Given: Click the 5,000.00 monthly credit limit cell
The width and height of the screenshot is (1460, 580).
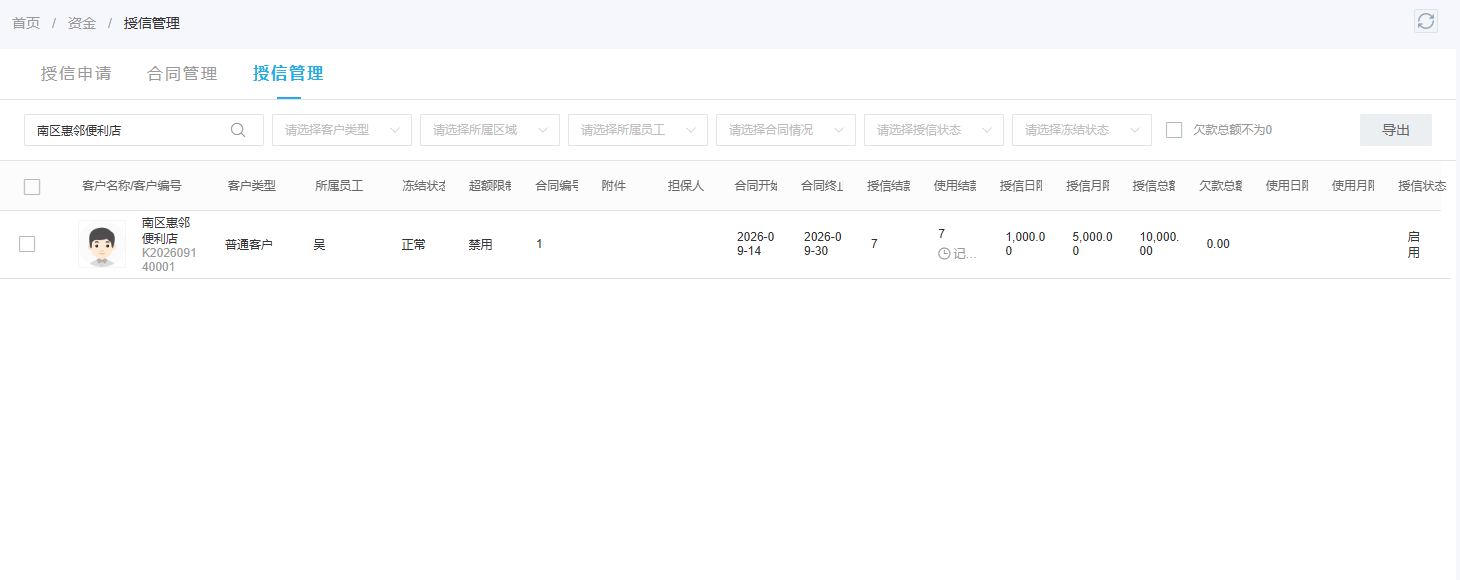Looking at the screenshot, I should click(x=1092, y=244).
